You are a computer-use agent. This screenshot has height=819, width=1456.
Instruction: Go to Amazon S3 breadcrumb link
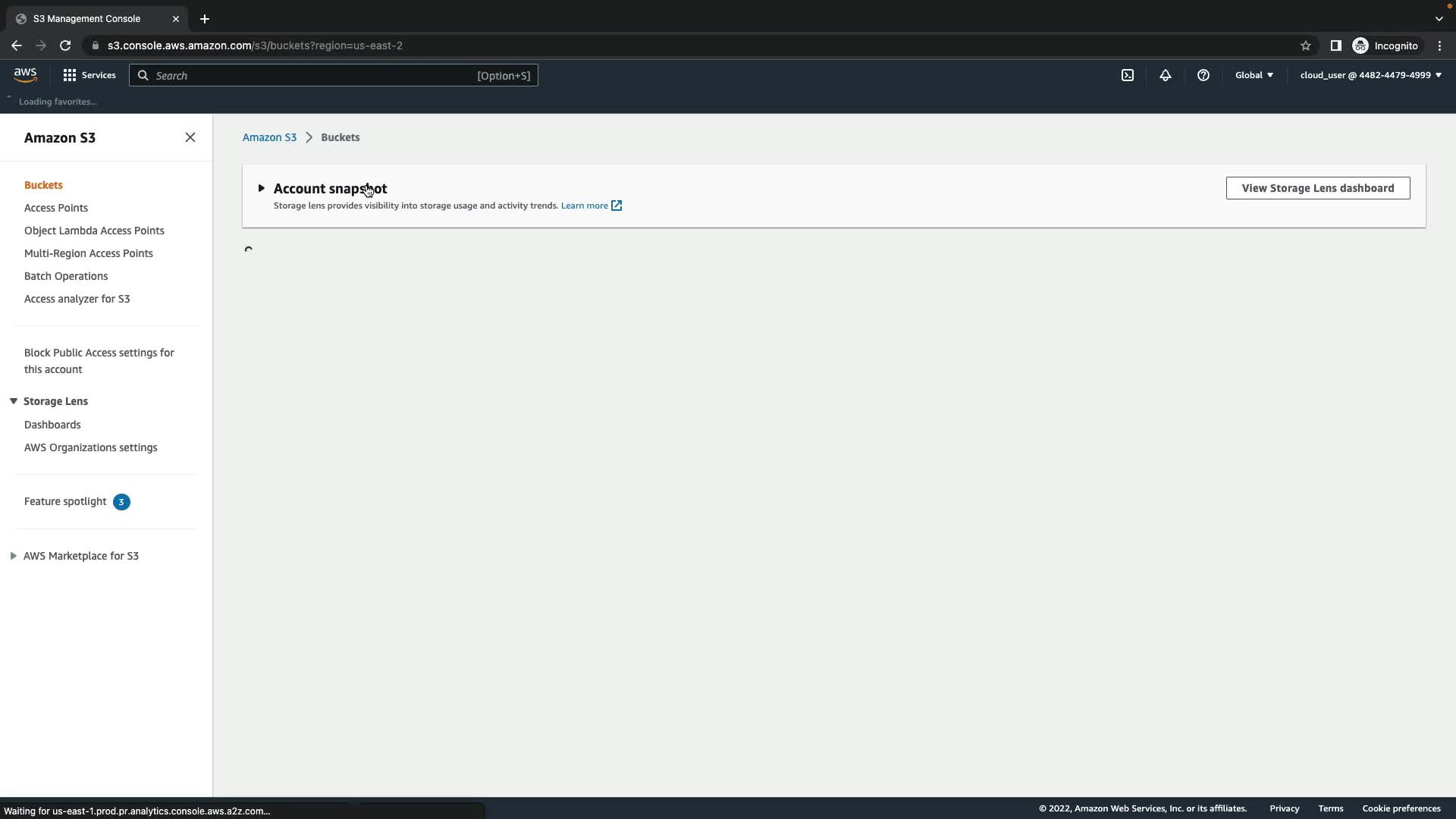[x=269, y=137]
